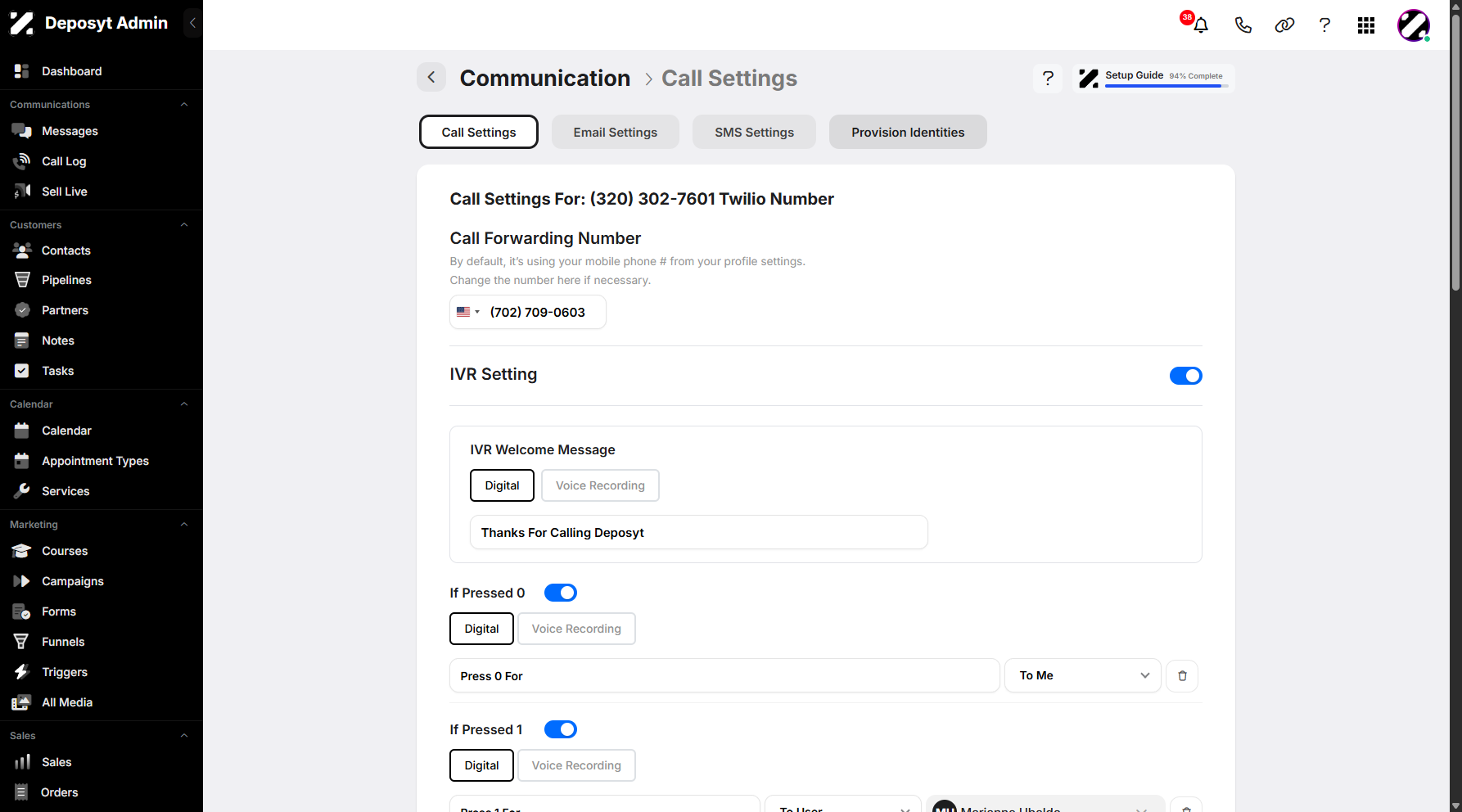Collapse sidebar using arrow beside Deposyt Admin
The width and height of the screenshot is (1462, 812).
coord(192,23)
